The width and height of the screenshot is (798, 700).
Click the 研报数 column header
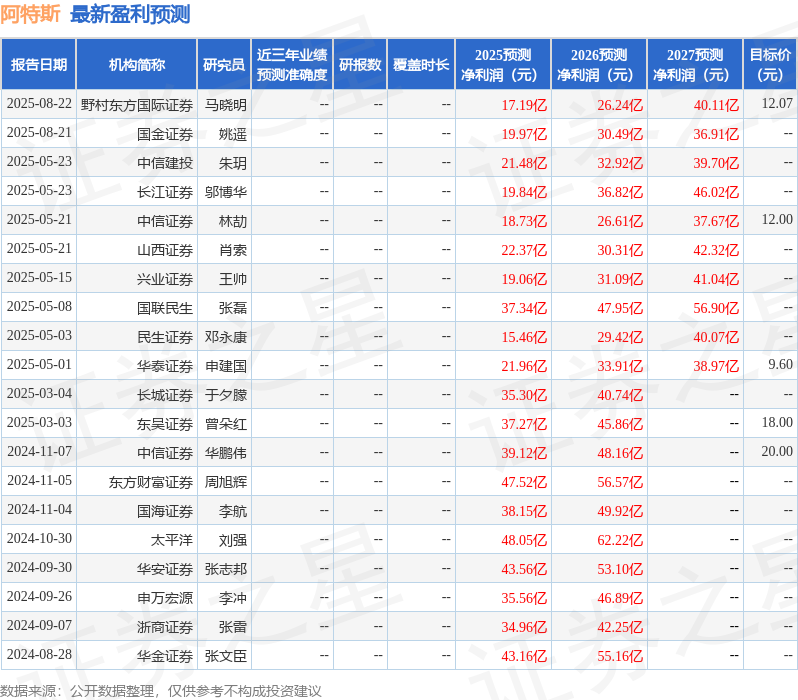[x=360, y=65]
